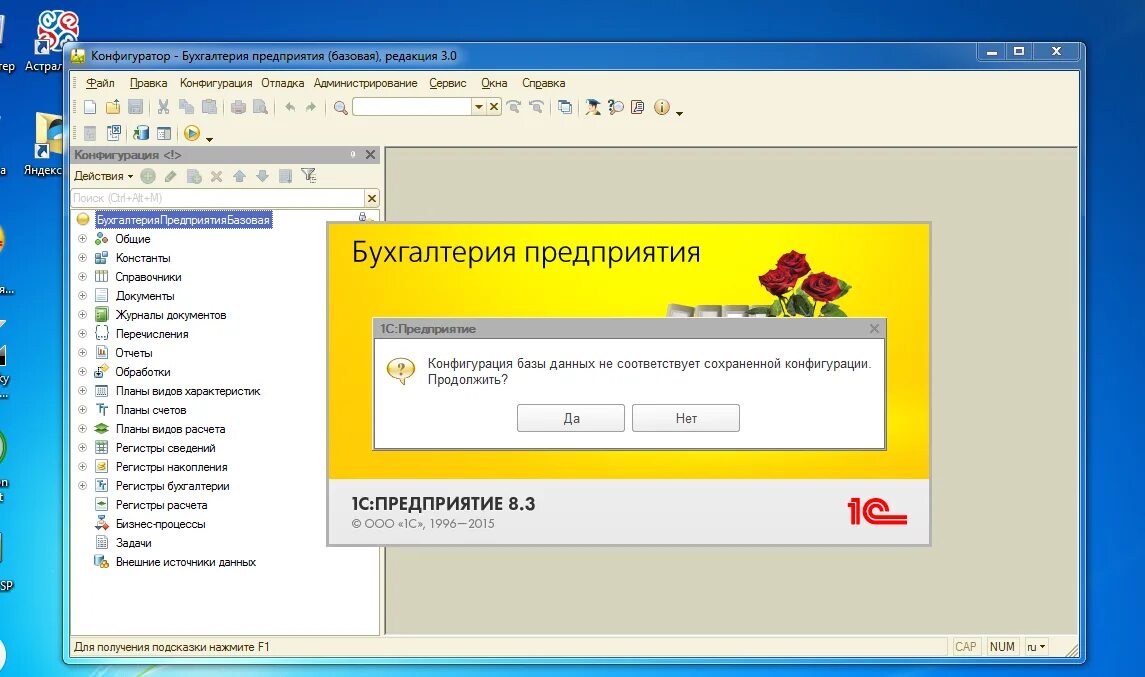Open the search field dropdown arrow
The height and width of the screenshot is (677, 1145).
478,107
